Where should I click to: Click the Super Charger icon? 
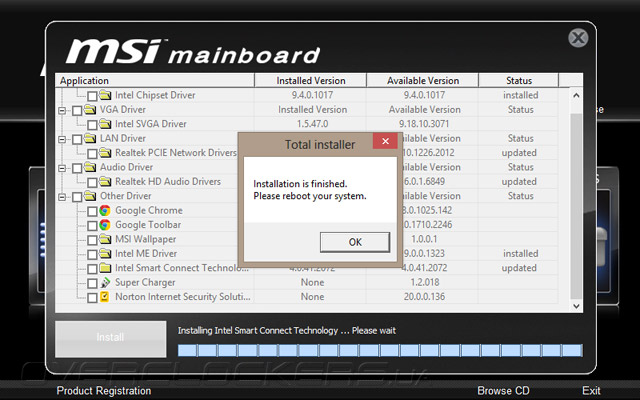105,282
